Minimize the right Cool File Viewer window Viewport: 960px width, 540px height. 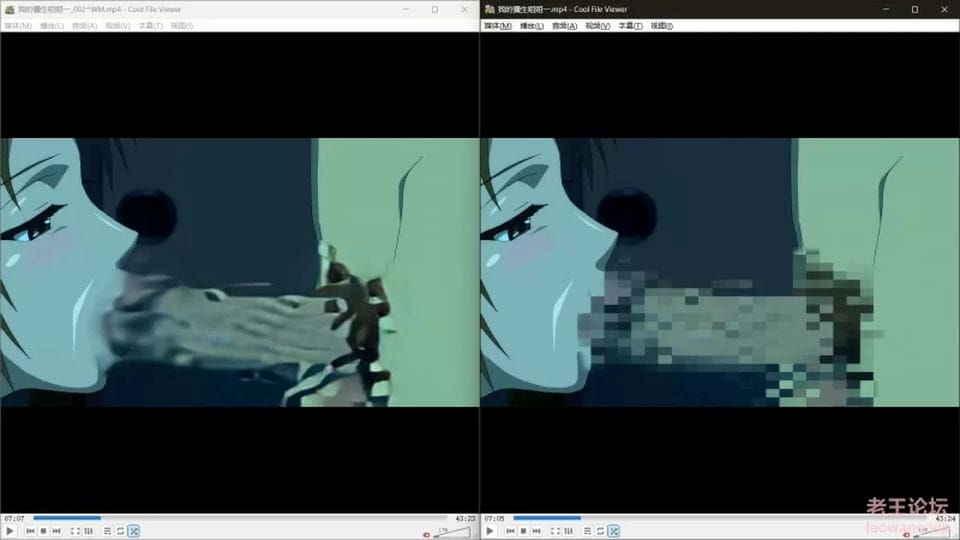tap(886, 9)
